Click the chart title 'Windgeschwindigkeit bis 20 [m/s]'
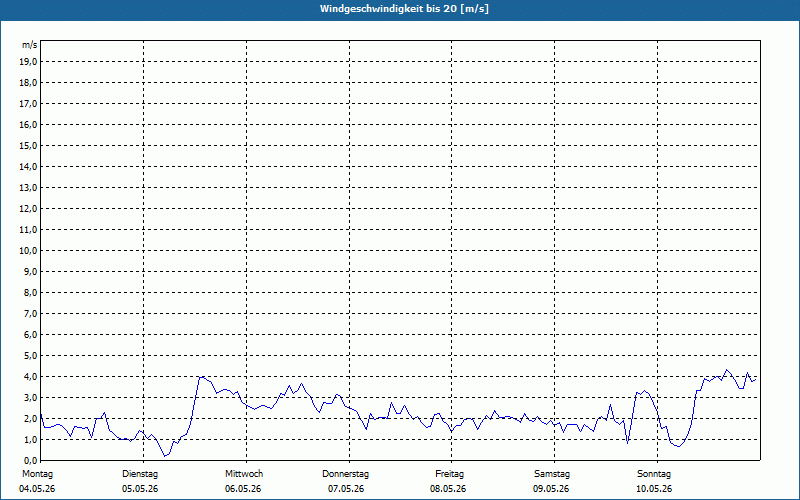 (x=404, y=9)
